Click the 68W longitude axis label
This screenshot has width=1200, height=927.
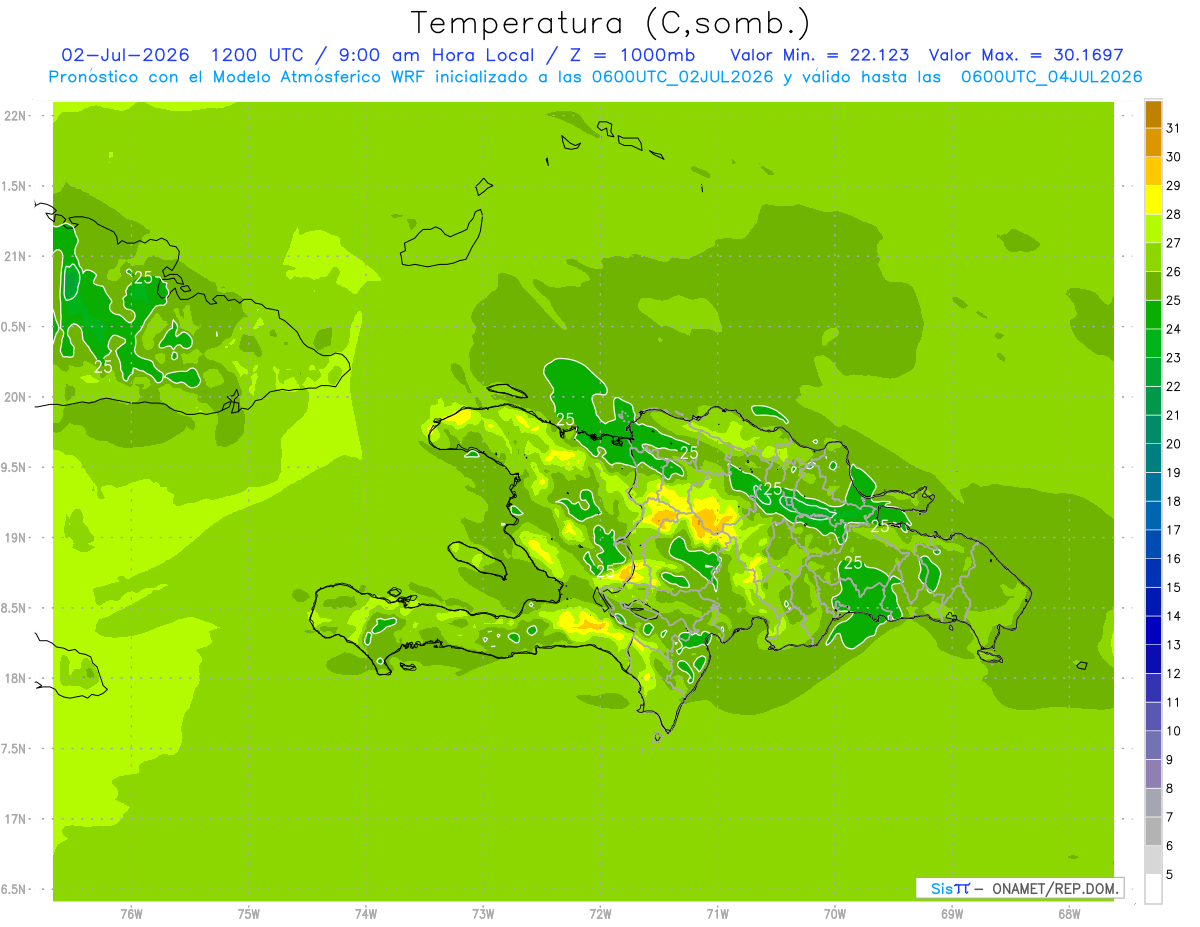pos(1069,913)
